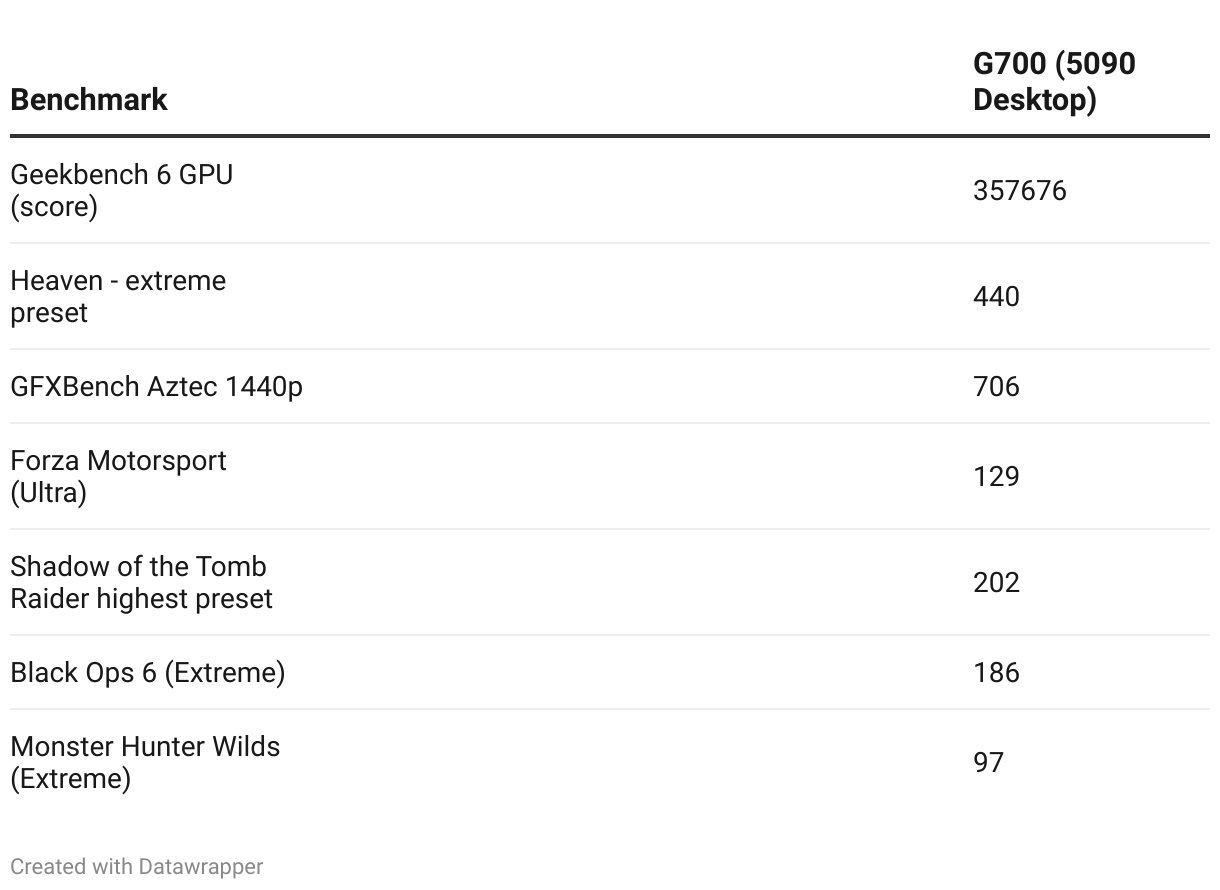Screen dimensions: 1220x890
Task: Select the 'Forza Motorsport' text line
Action: point(118,461)
